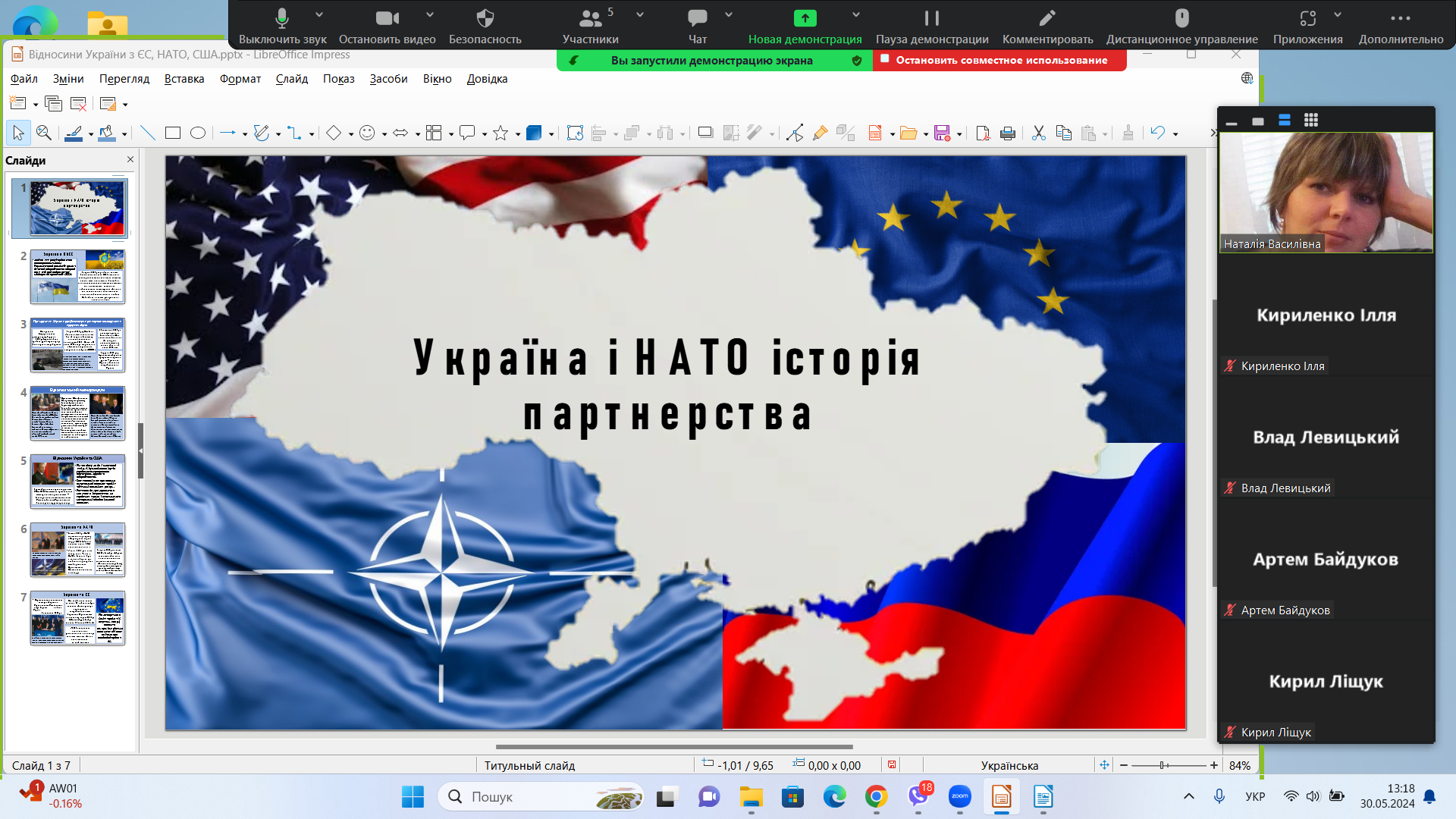Expand the Fill Color dropdown arrow
This screenshot has width=1456, height=819.
click(x=124, y=134)
